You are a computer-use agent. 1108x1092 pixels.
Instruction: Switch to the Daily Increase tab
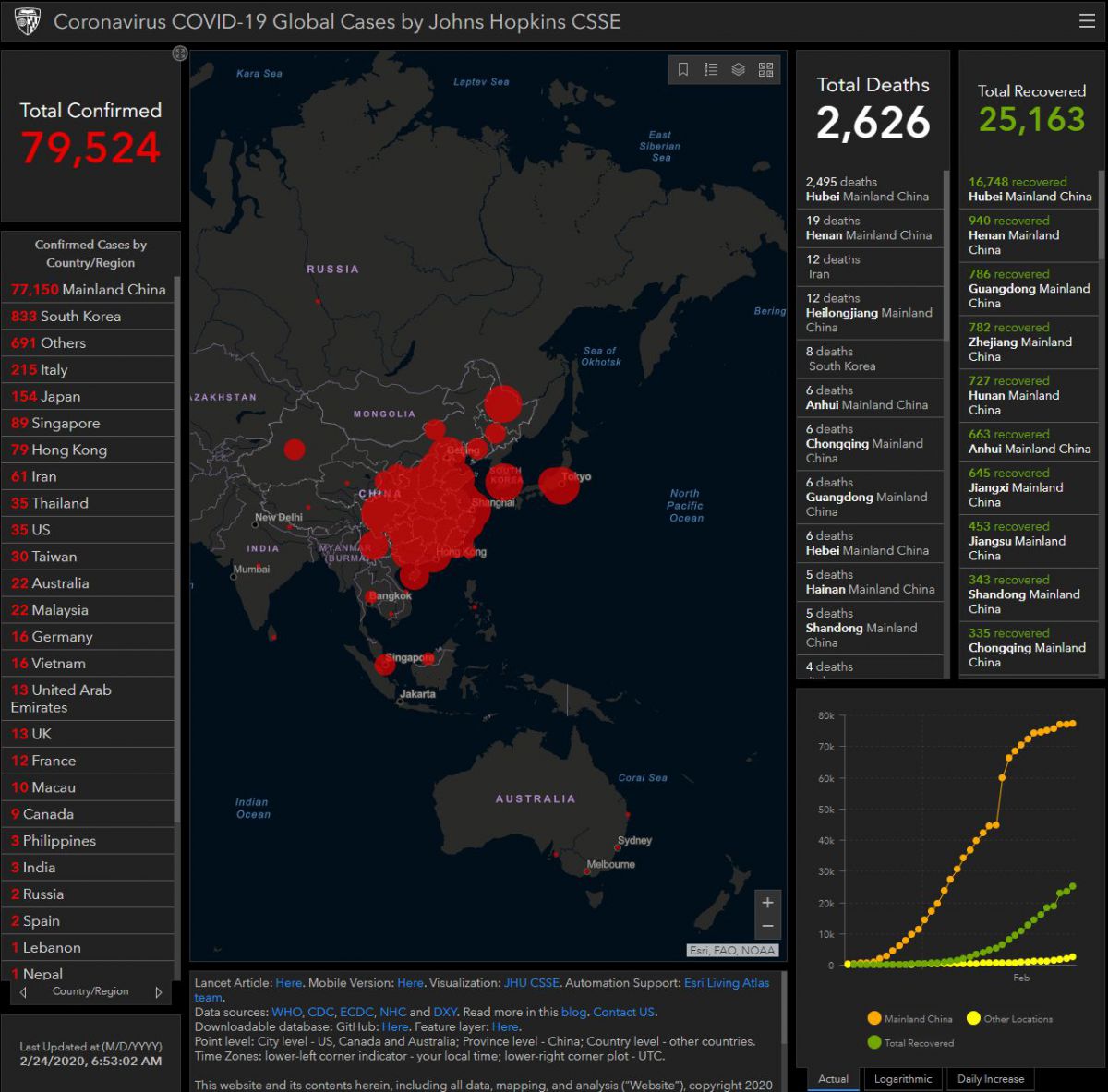(990, 1079)
